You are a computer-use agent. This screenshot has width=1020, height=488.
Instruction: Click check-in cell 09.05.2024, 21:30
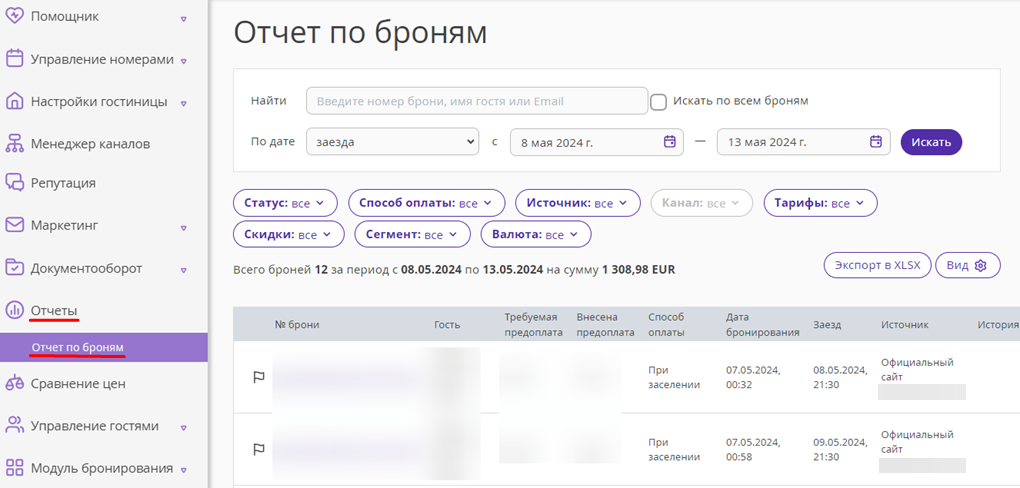coord(840,448)
